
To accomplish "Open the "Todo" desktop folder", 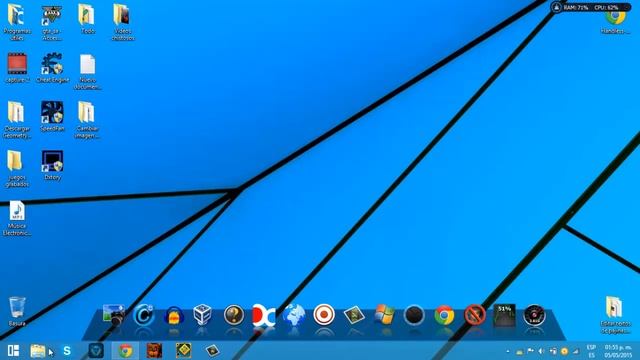I will pyautogui.click(x=87, y=19).
